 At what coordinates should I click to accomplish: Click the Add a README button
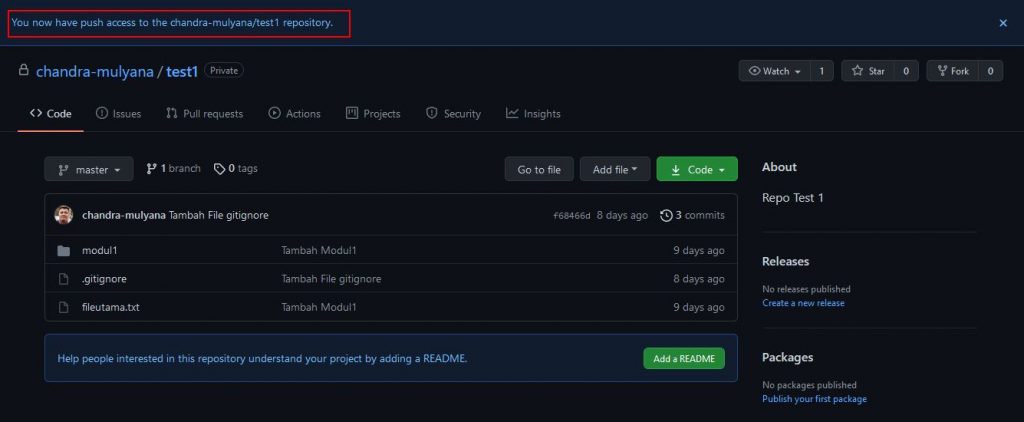(684, 358)
